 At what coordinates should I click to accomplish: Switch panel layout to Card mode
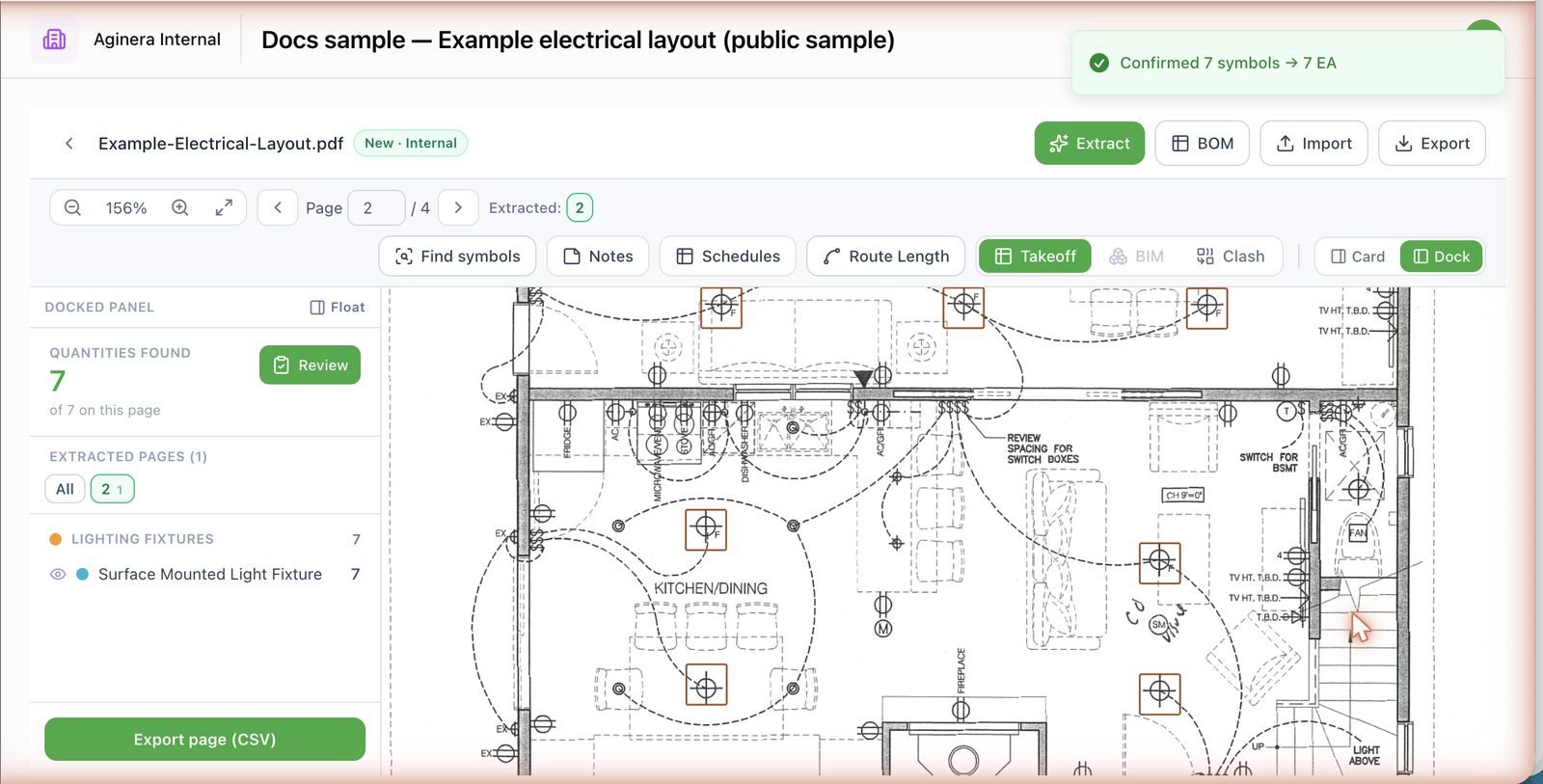[1358, 257]
